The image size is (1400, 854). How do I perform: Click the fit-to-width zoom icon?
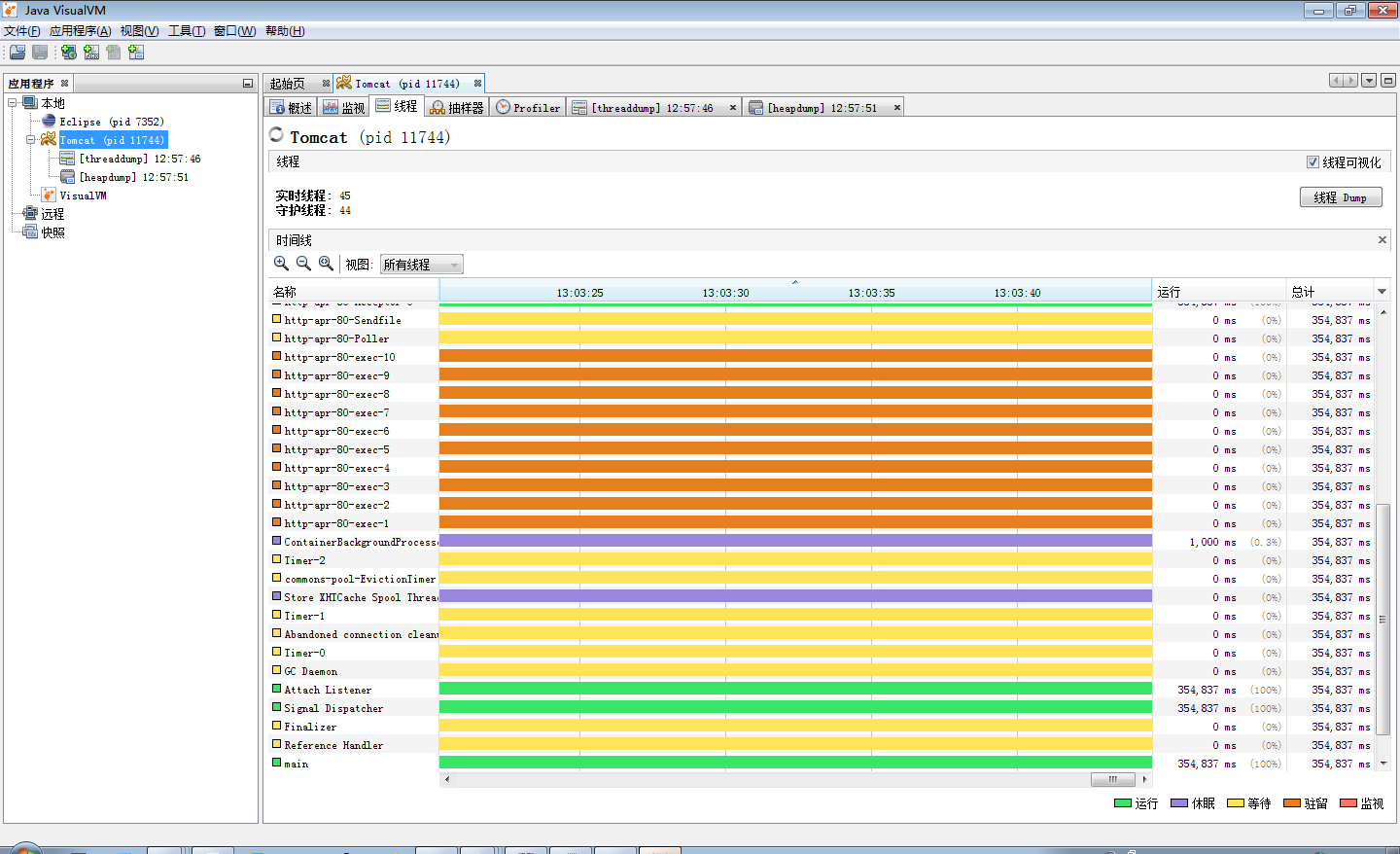(x=326, y=264)
